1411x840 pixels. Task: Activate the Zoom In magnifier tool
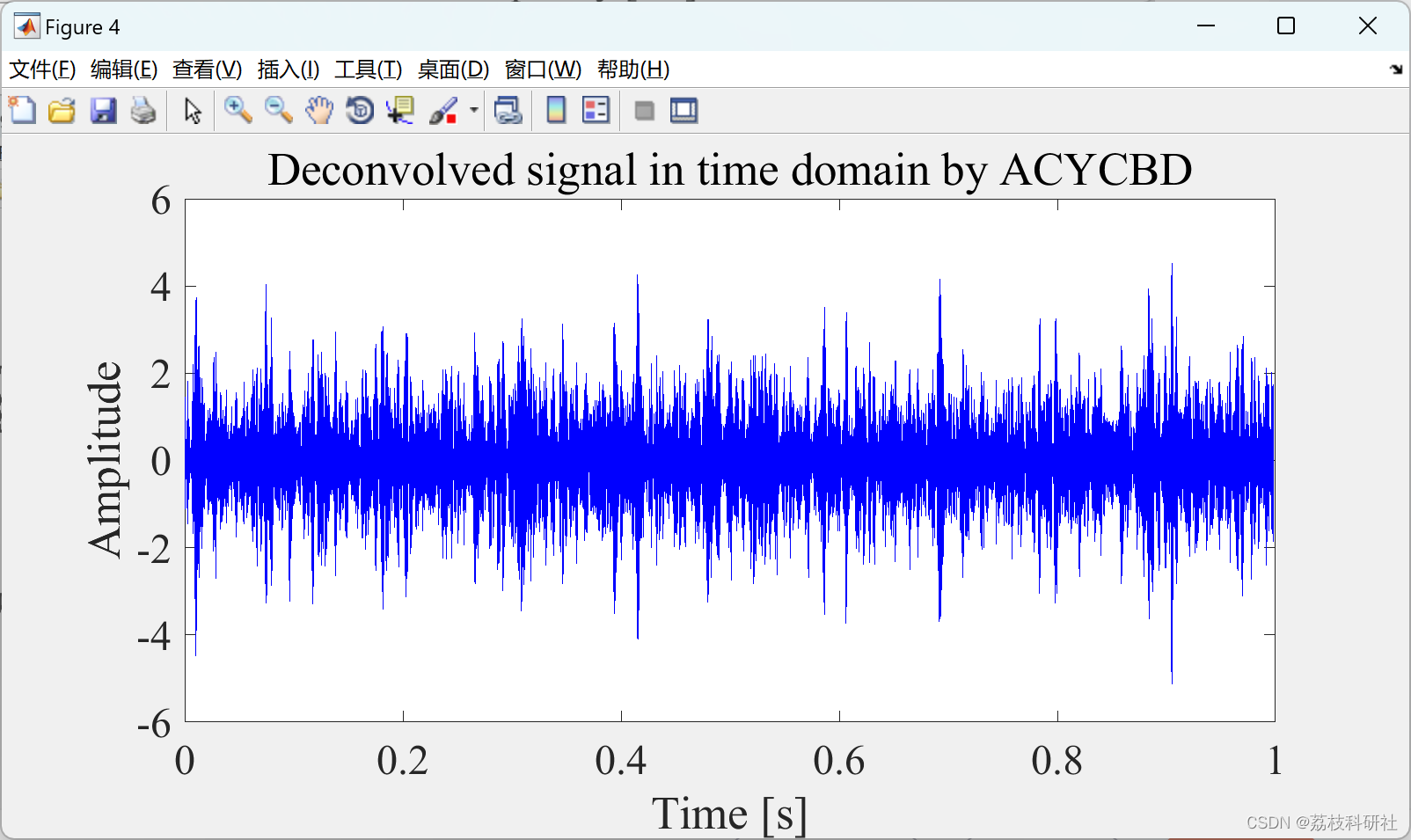(x=238, y=111)
